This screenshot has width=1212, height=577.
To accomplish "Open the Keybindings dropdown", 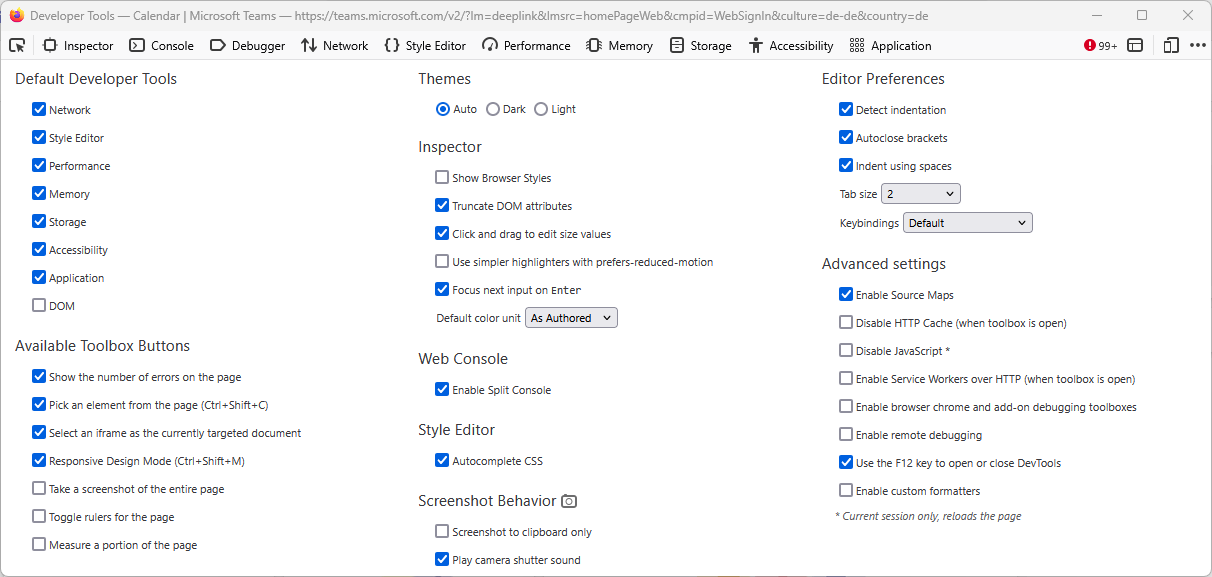I will click(968, 223).
